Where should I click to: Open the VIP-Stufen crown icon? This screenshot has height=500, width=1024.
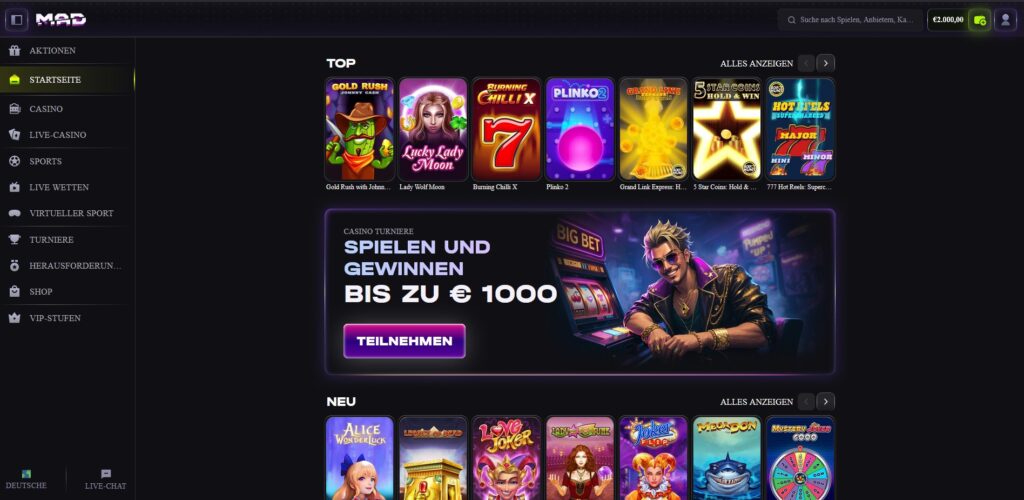click(x=14, y=318)
